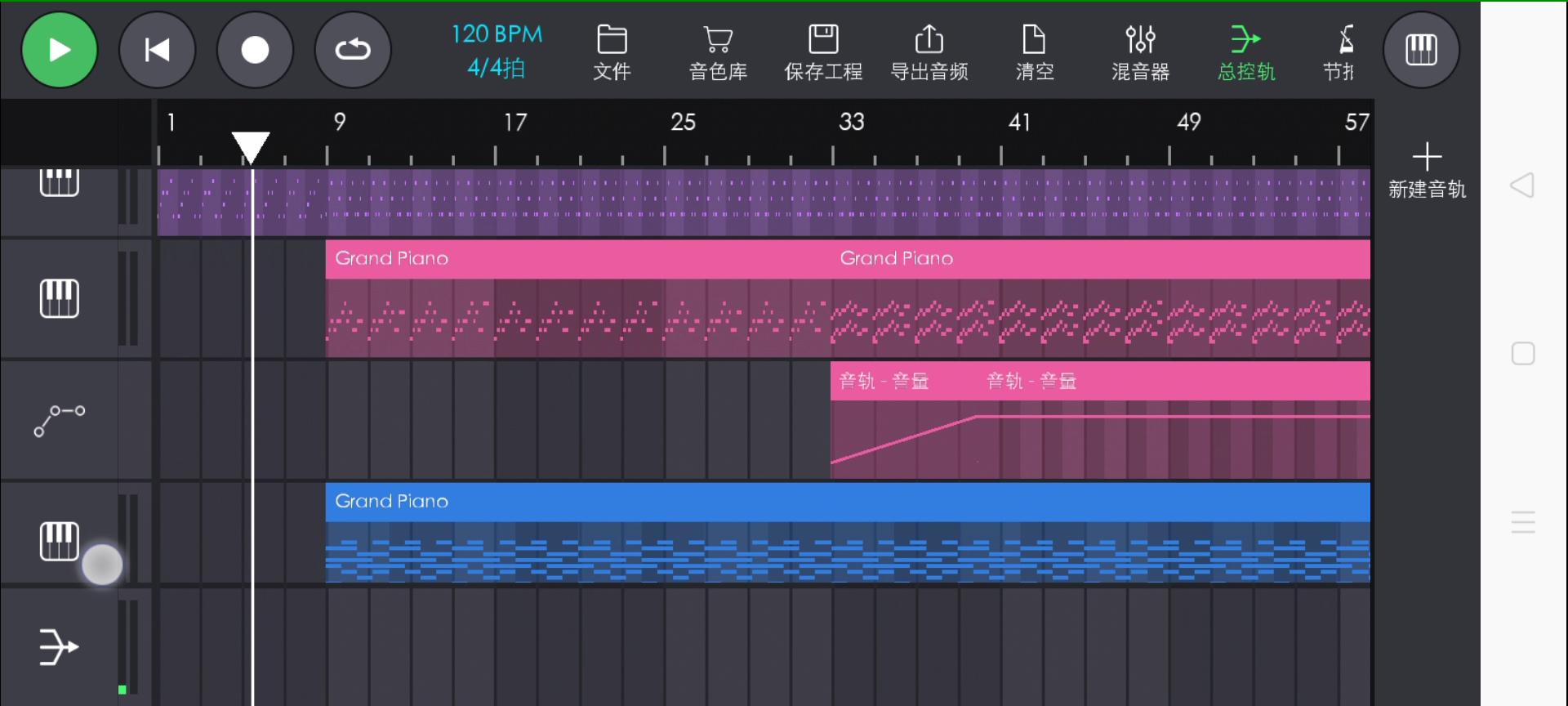This screenshot has height=706, width=1568.
Task: Select the pink Grand Piano track icon
Action: point(60,298)
